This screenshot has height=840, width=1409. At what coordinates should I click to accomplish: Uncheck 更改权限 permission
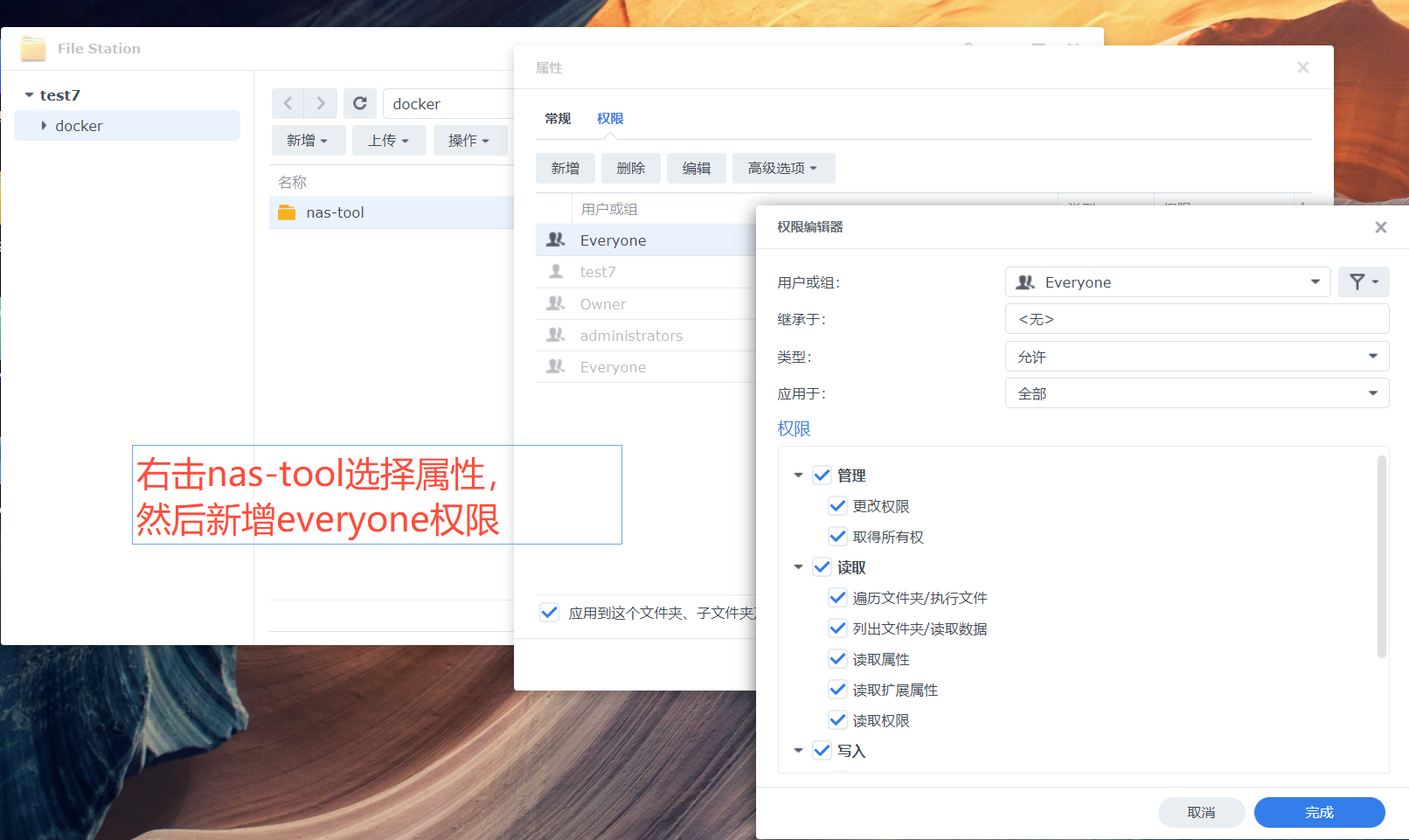tap(837, 505)
